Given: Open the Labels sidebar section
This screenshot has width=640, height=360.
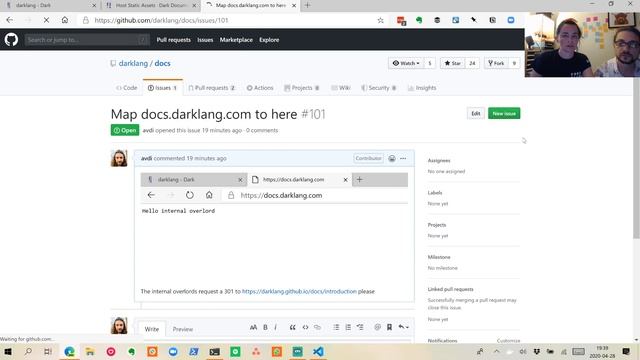Looking at the screenshot, I should [x=435, y=193].
